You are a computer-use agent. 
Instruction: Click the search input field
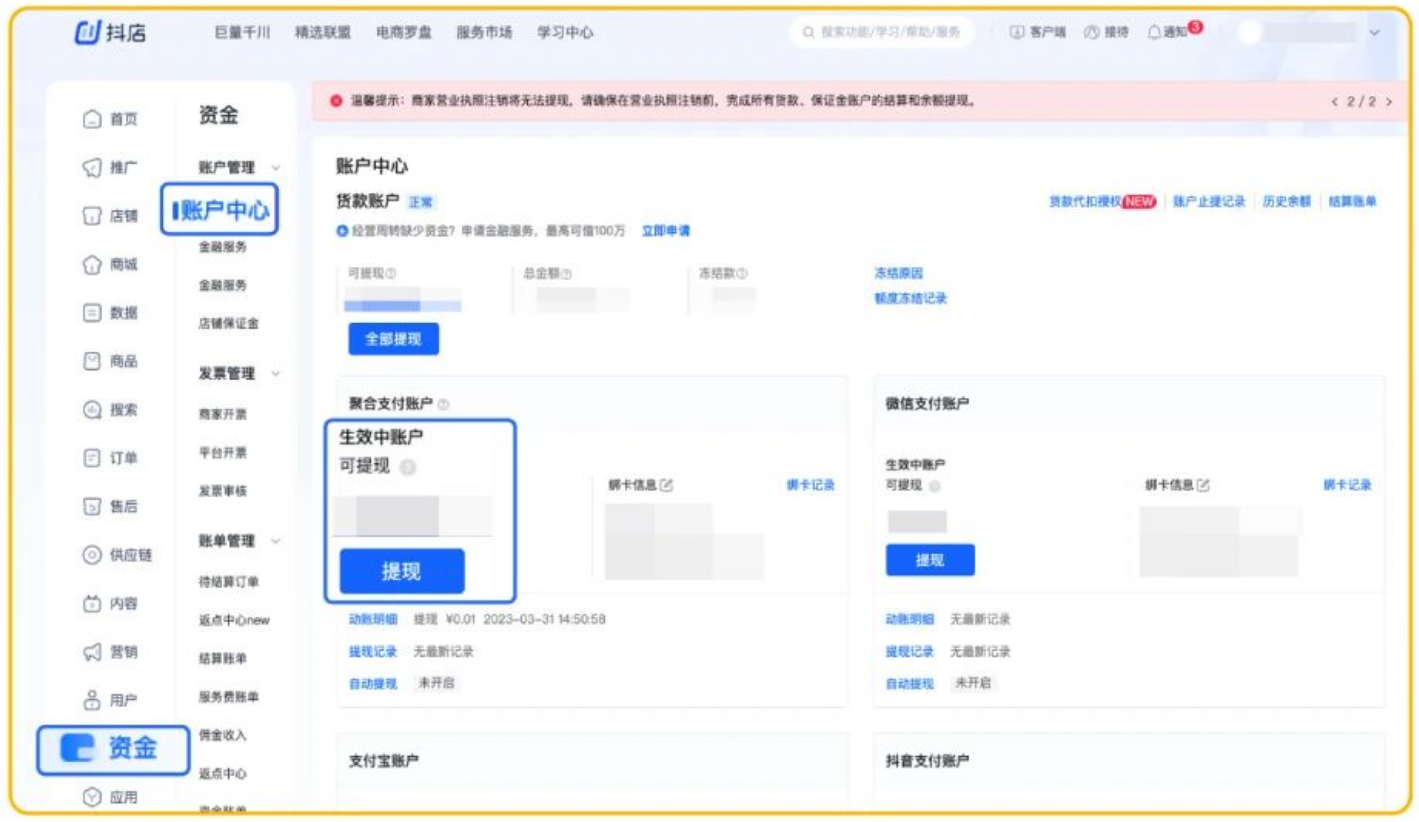888,32
